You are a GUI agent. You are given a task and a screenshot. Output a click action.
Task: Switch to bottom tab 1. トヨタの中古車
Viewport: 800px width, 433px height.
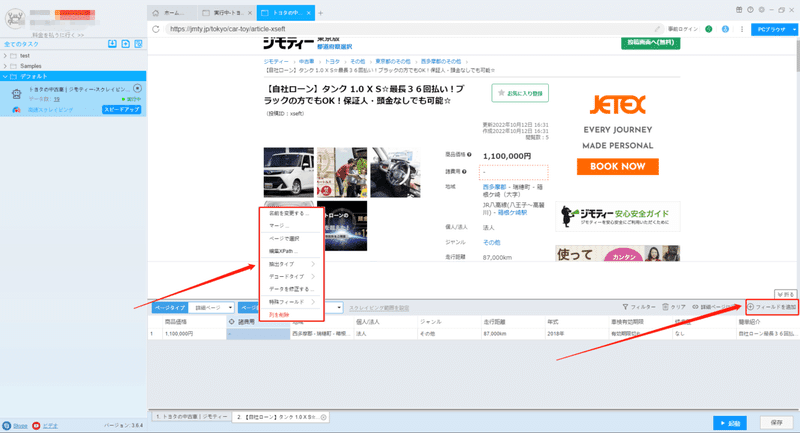coord(191,417)
